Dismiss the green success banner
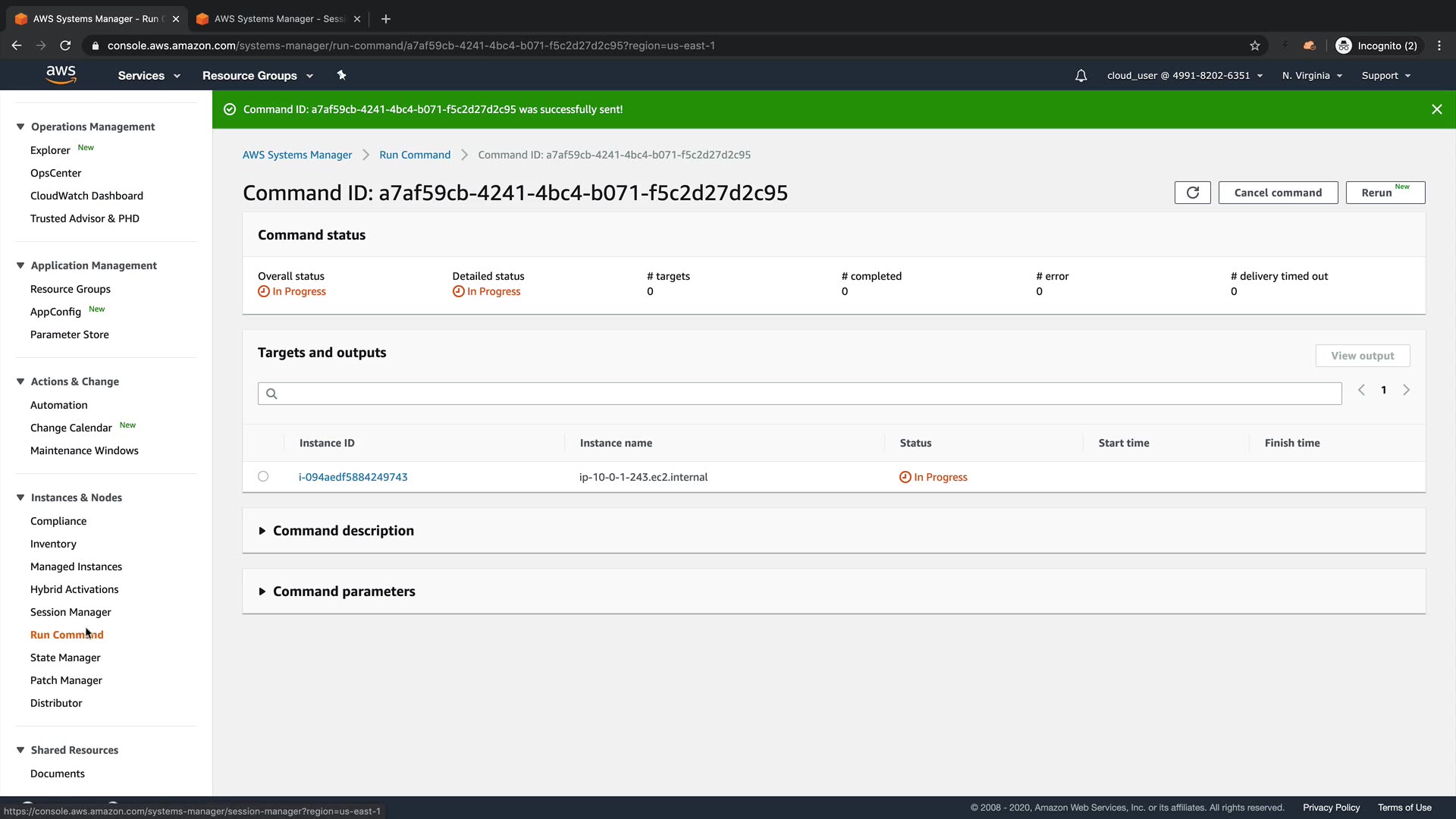 [1436, 109]
